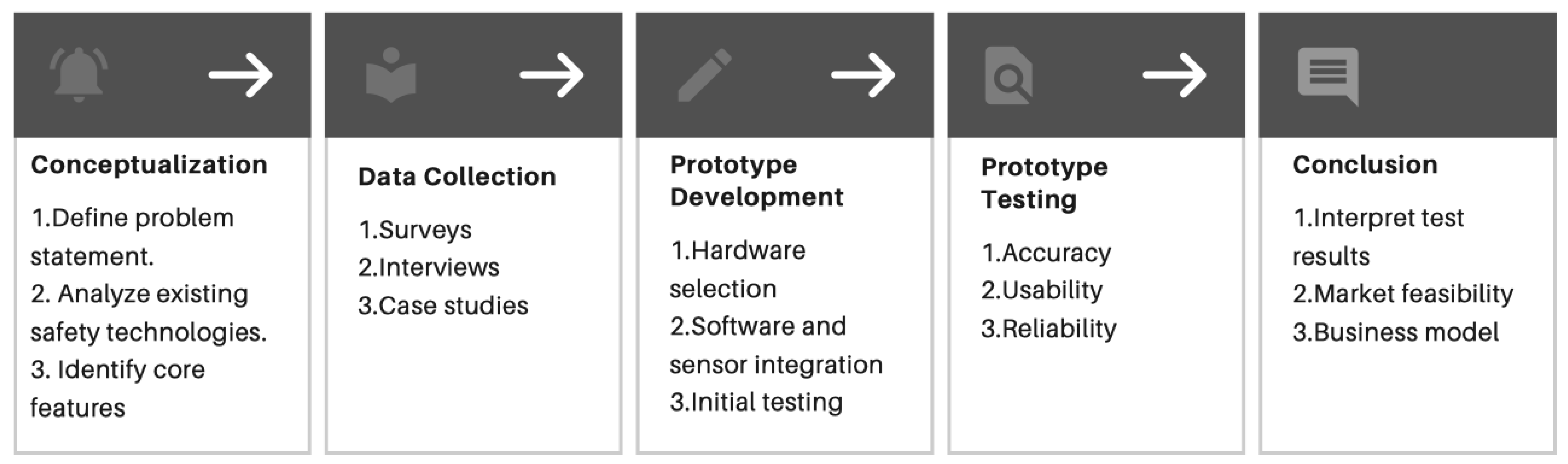Select the Prototype Testing heading
This screenshot has height=464, width=1568.
tap(1045, 183)
